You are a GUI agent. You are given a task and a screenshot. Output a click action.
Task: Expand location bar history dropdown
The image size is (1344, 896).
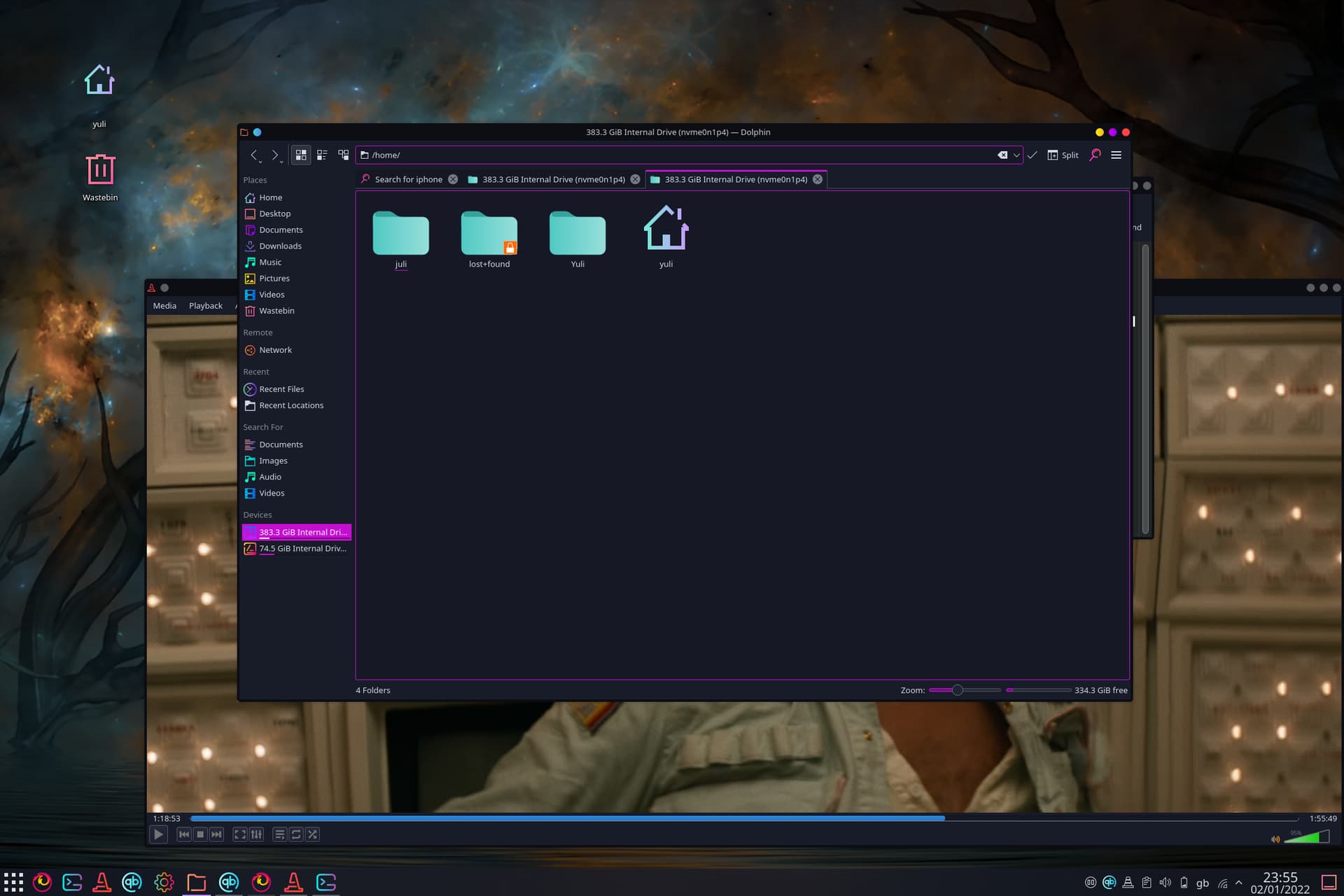coord(1016,155)
